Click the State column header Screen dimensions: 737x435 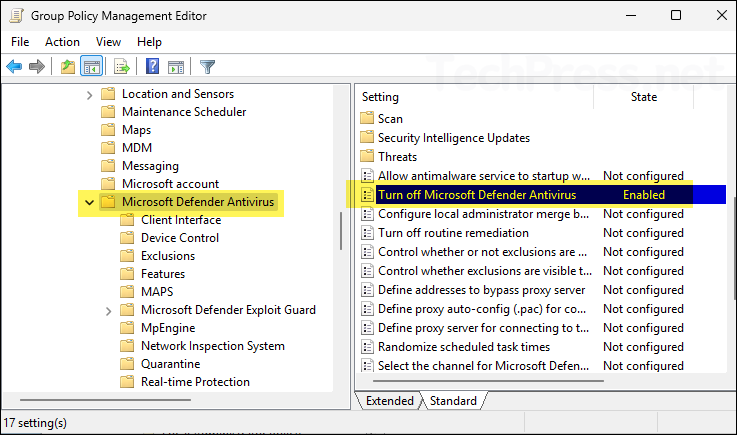[643, 97]
